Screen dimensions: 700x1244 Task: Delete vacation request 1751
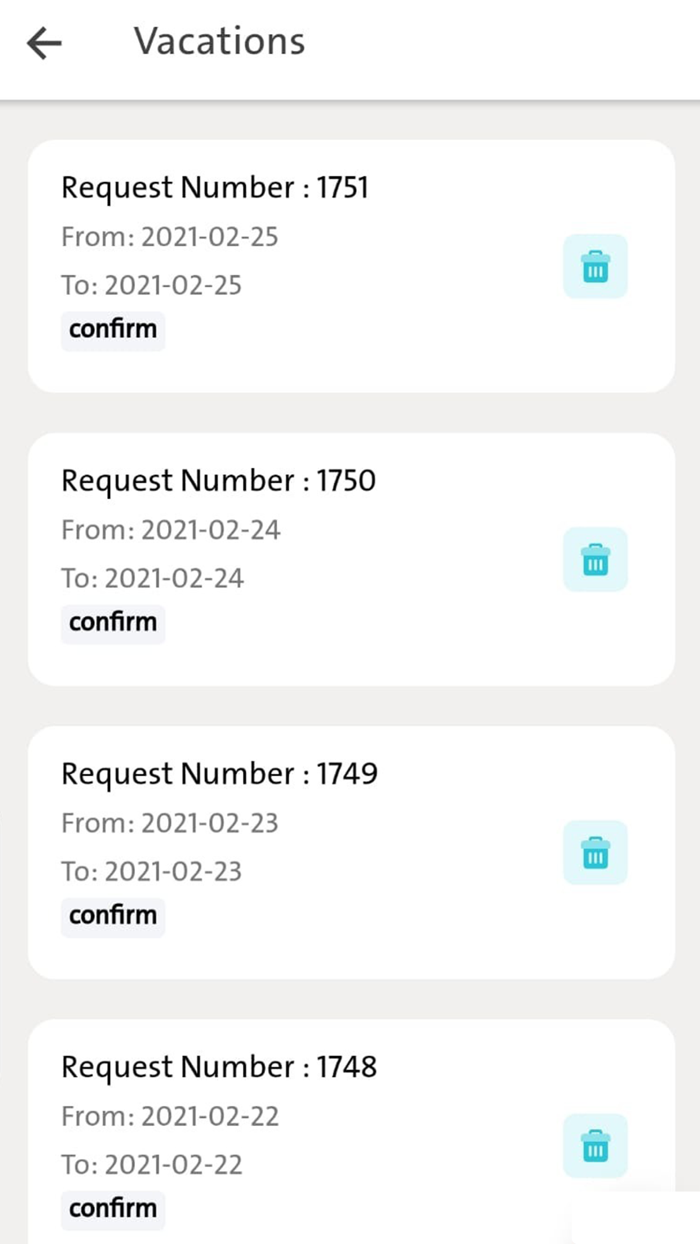pyautogui.click(x=595, y=267)
